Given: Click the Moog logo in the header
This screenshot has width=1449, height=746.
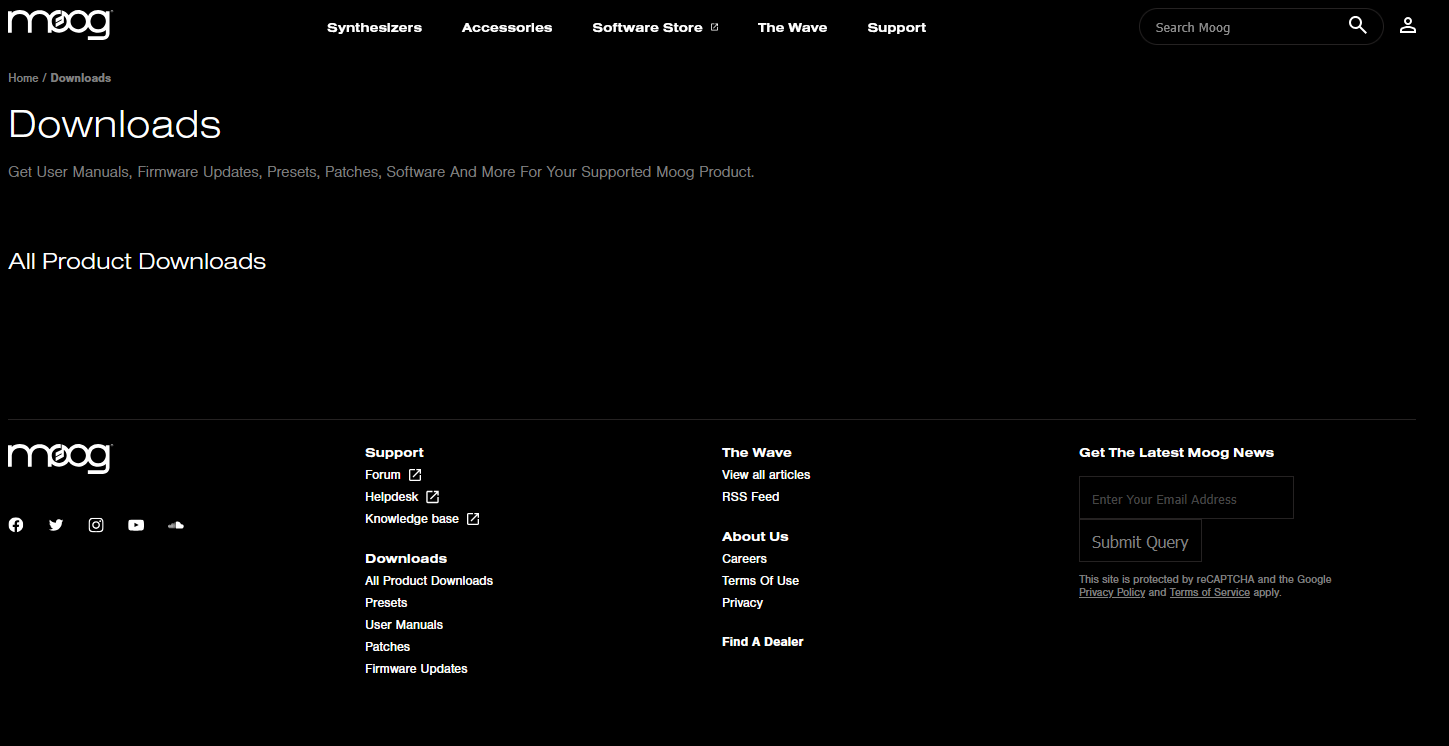Looking at the screenshot, I should 60,24.
